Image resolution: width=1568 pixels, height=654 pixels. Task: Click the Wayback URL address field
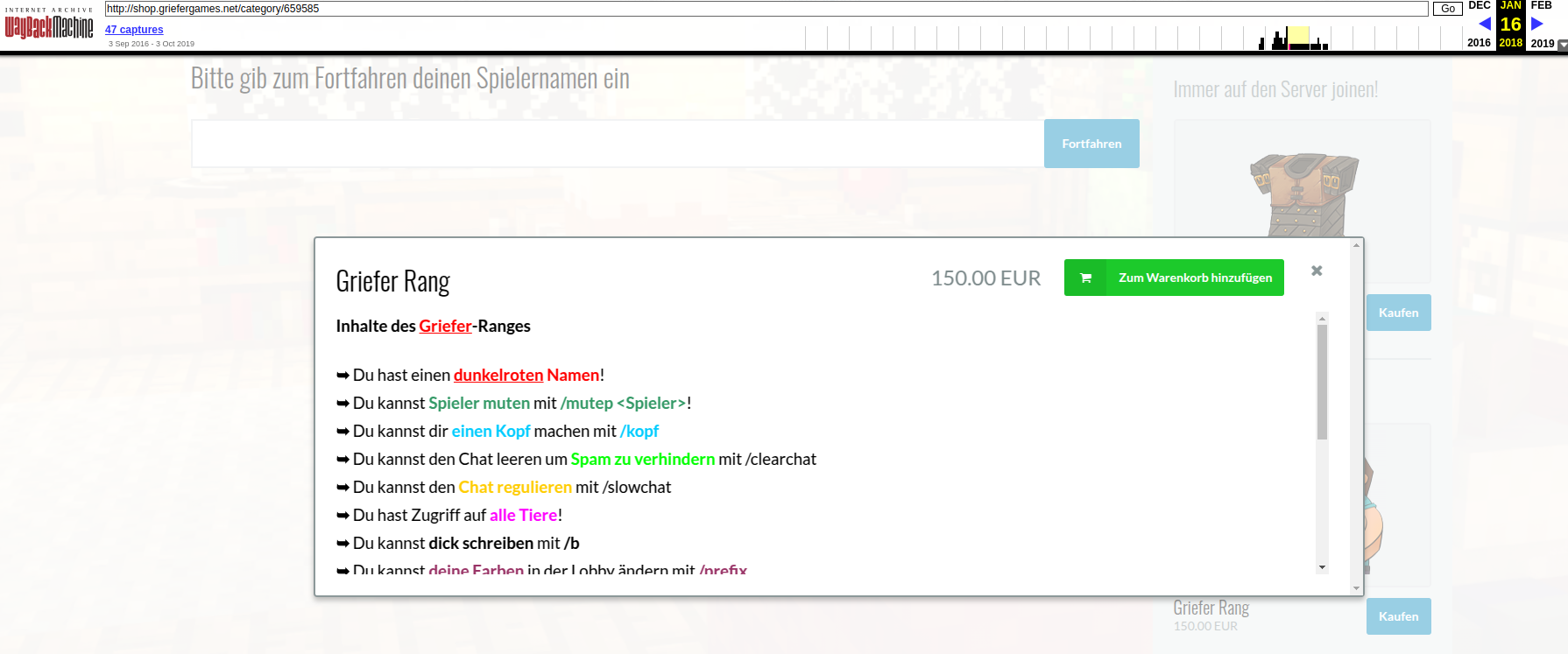[x=766, y=9]
